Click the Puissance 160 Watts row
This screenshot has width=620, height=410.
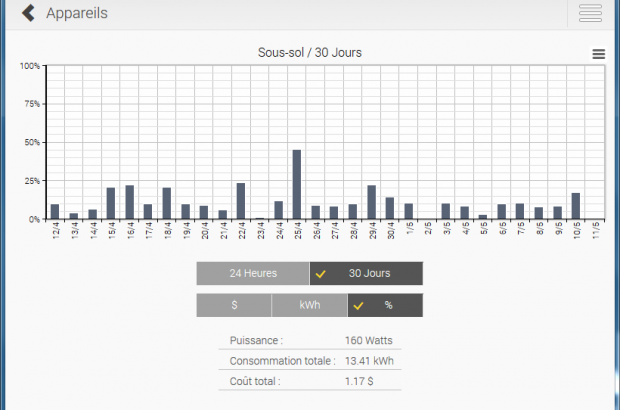[310, 340]
